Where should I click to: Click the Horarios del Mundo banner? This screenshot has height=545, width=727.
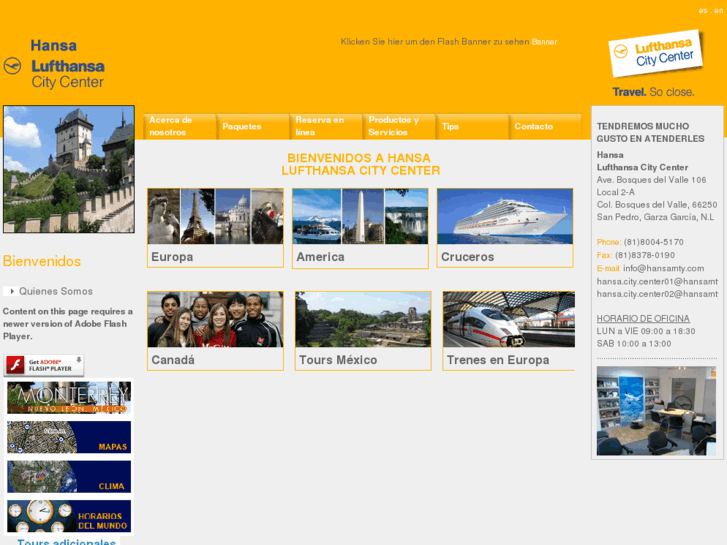point(69,516)
